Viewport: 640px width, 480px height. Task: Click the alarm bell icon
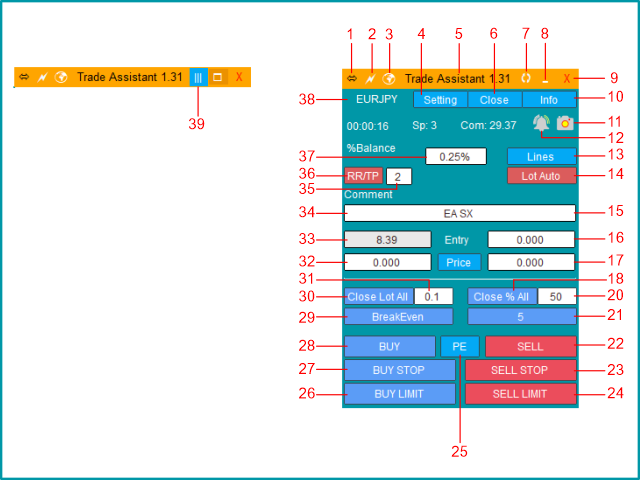(x=541, y=123)
